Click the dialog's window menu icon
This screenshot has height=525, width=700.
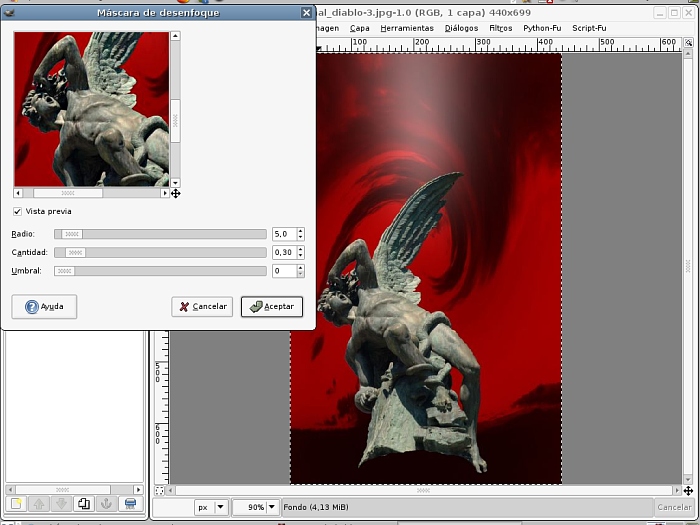coord(8,12)
